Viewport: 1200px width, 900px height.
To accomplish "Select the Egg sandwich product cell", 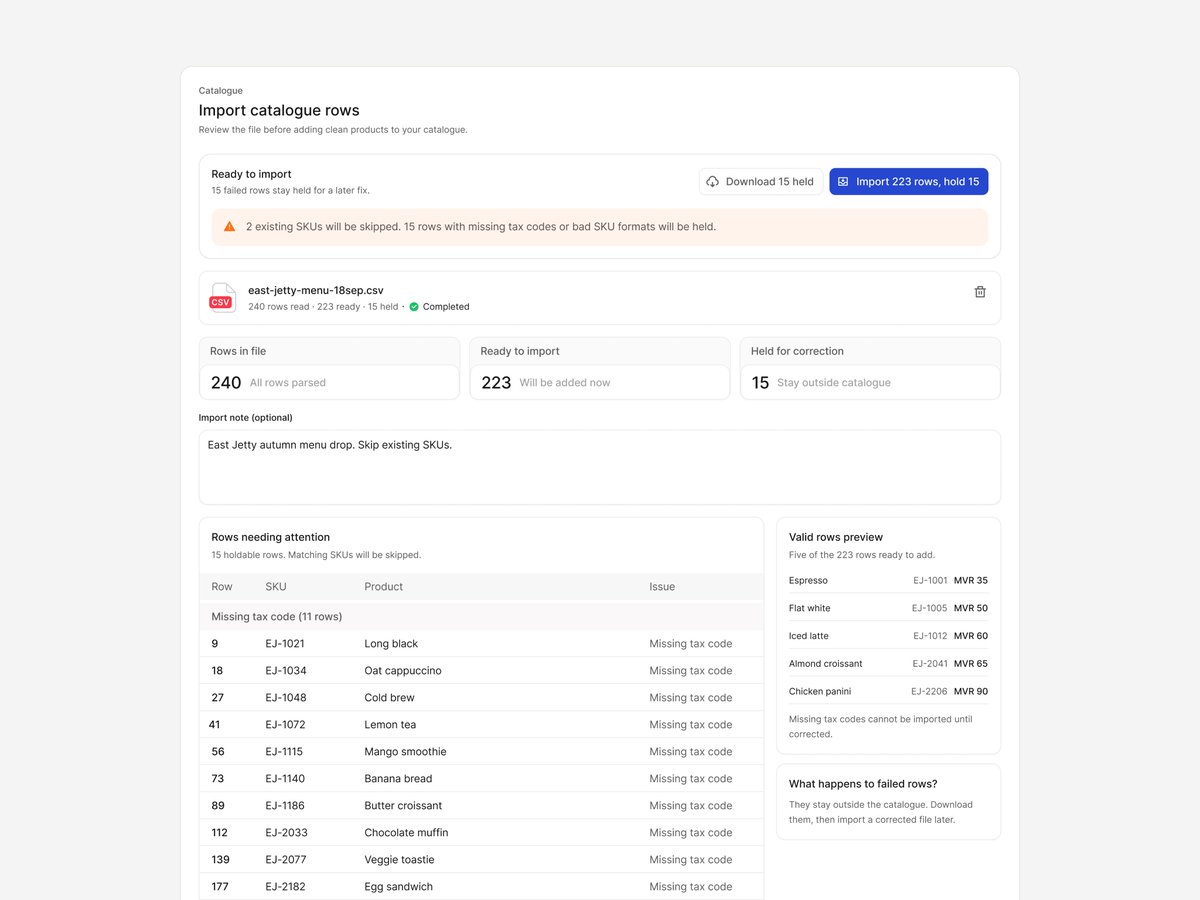I will 399,887.
